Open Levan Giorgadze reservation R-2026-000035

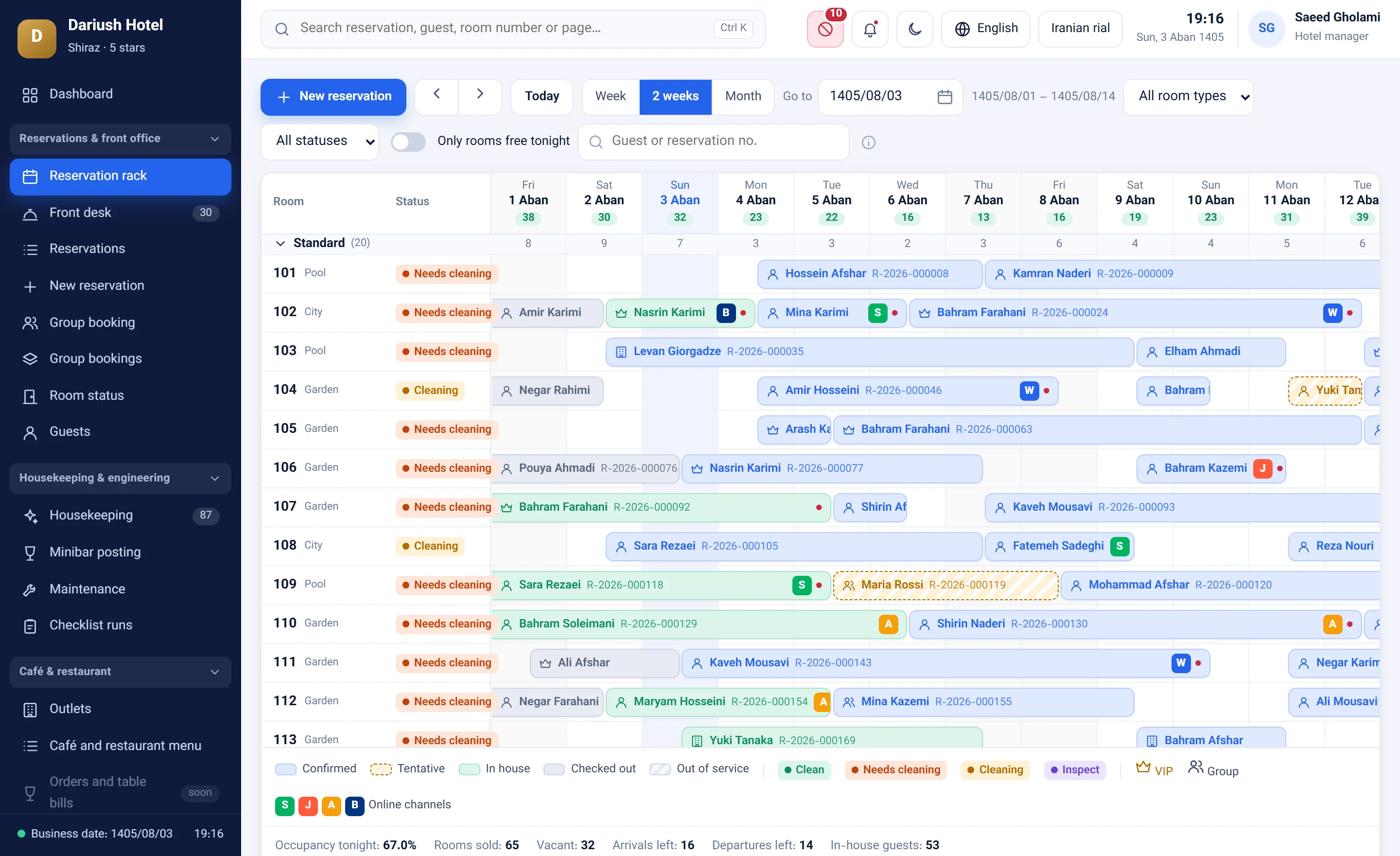[x=869, y=352]
